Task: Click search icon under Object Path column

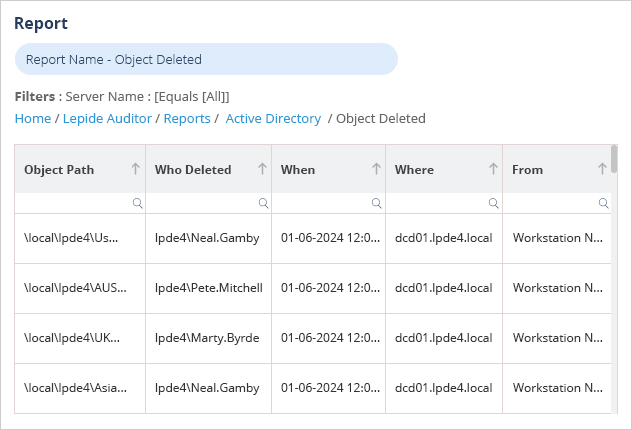Action: (137, 203)
